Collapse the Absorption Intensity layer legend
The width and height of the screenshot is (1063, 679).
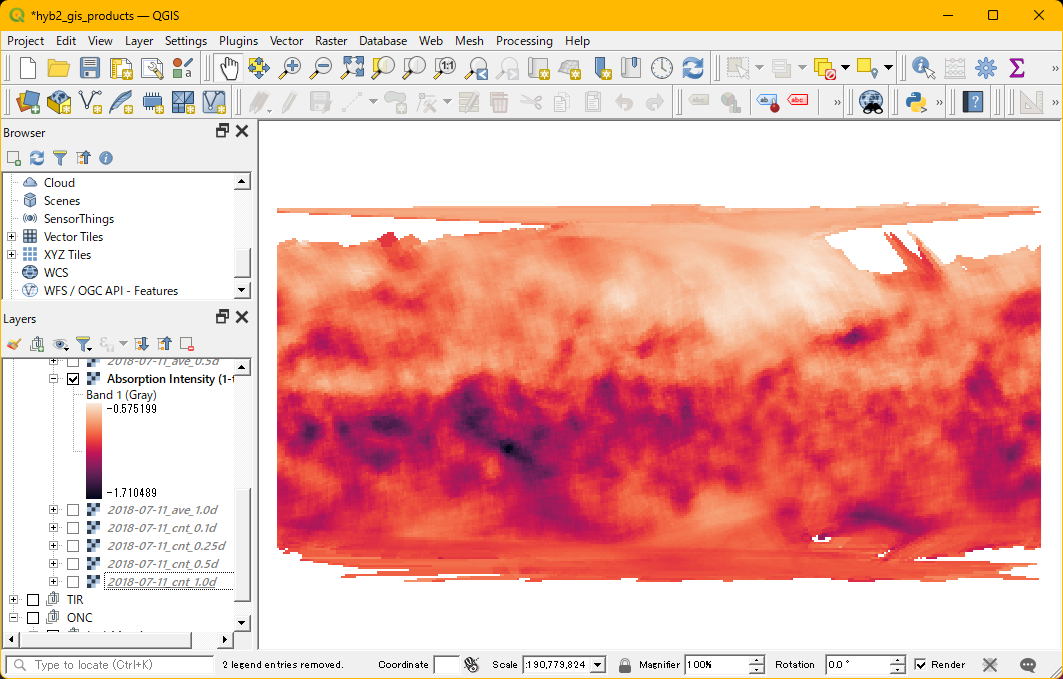[x=53, y=379]
